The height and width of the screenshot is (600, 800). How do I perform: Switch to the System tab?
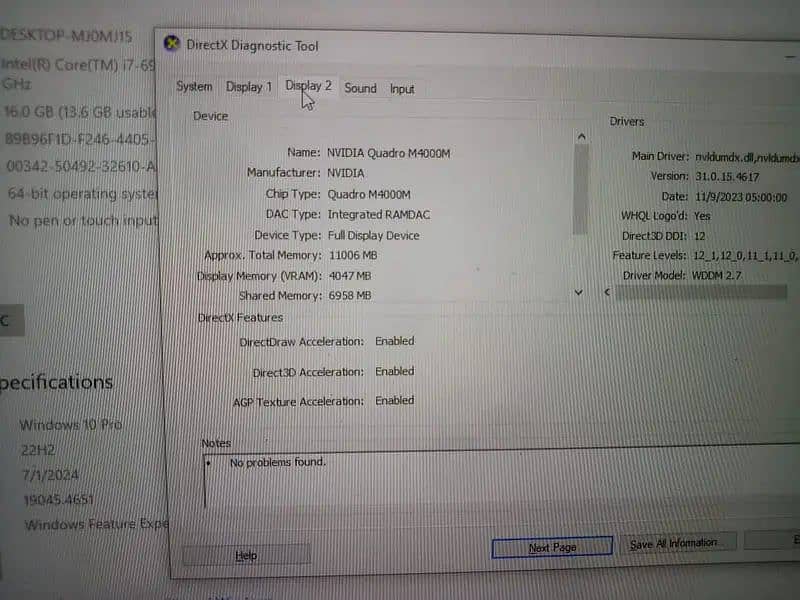pos(194,87)
